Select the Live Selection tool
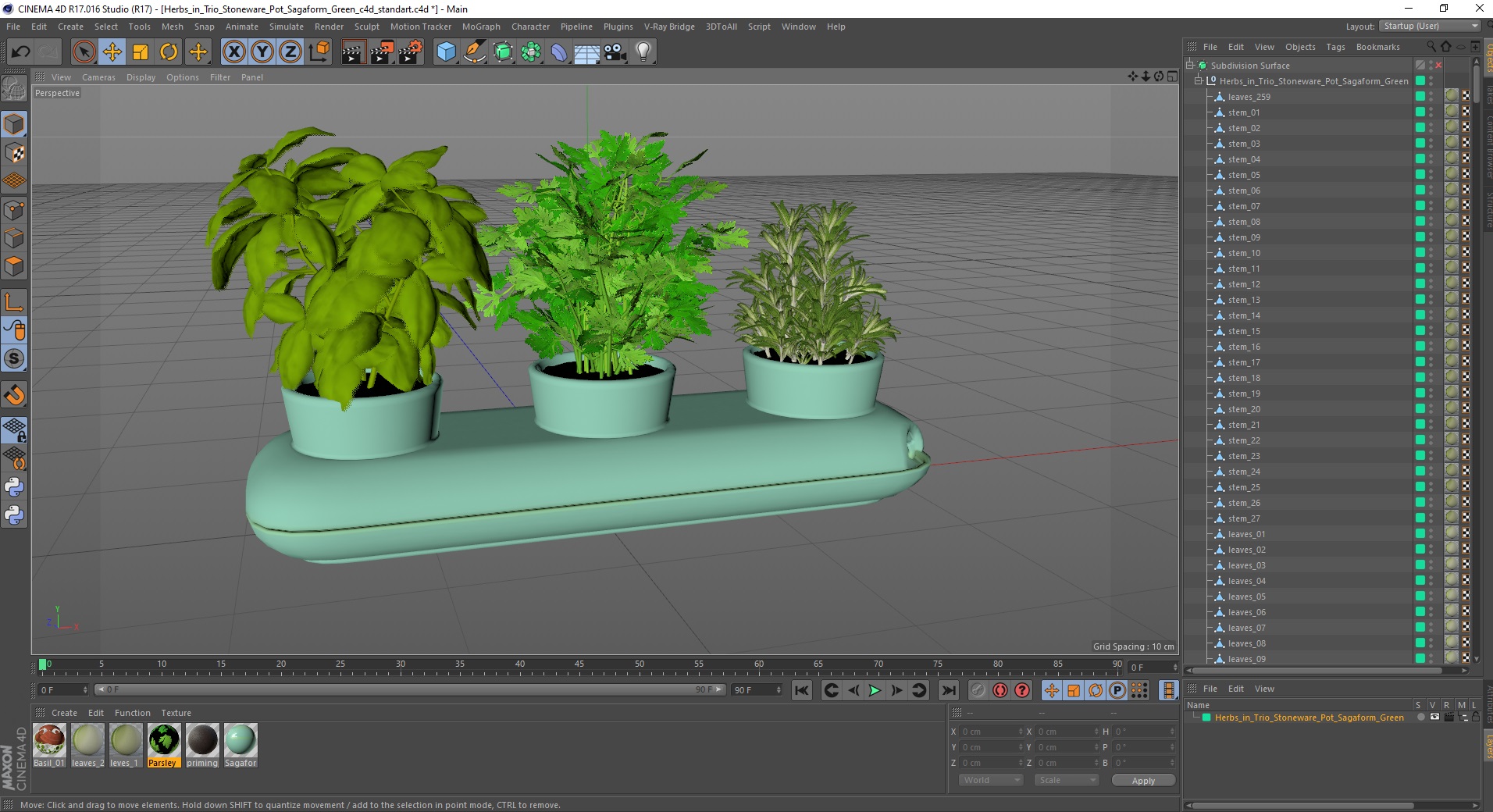 [x=84, y=52]
